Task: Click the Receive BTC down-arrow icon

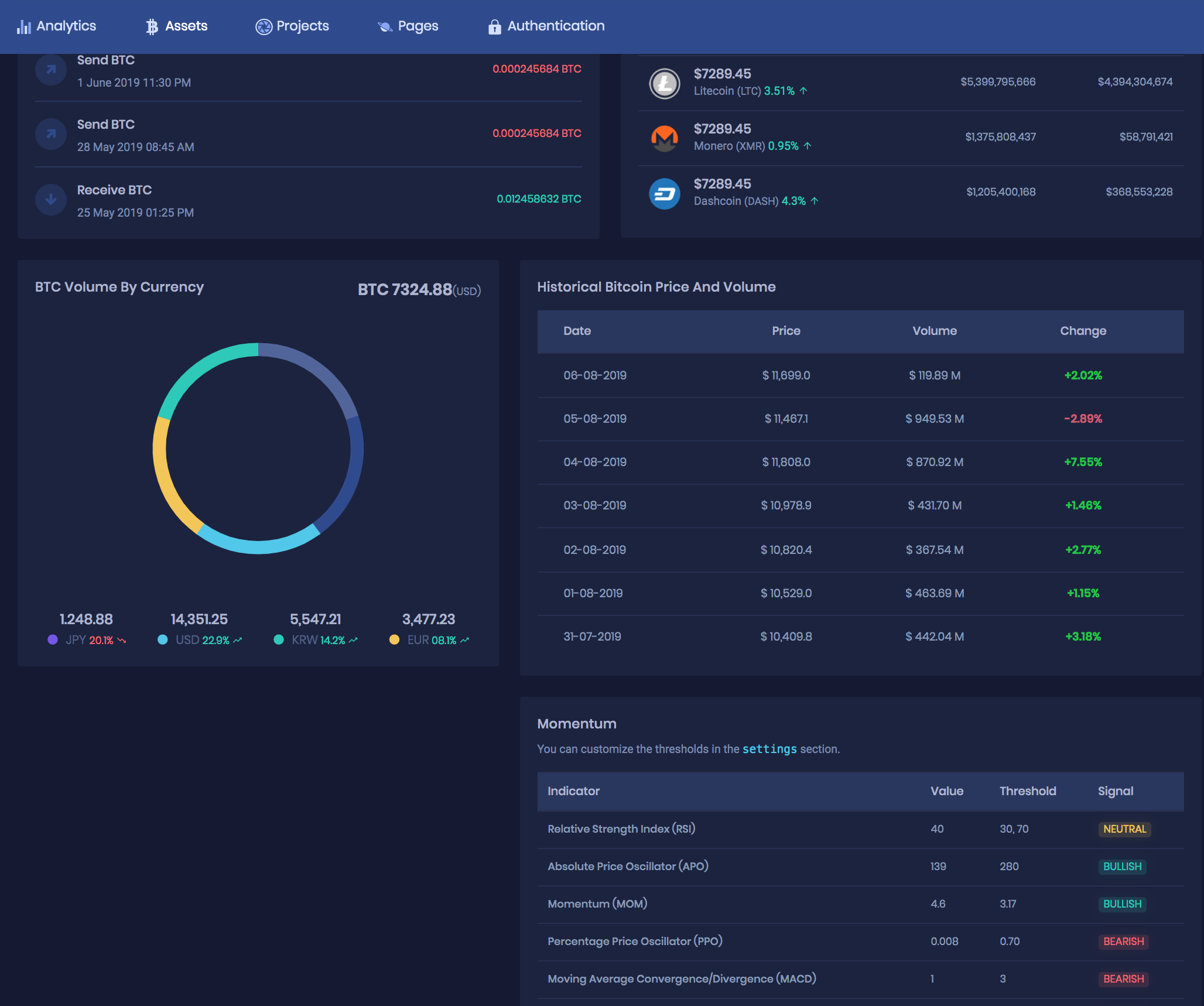Action: [51, 200]
